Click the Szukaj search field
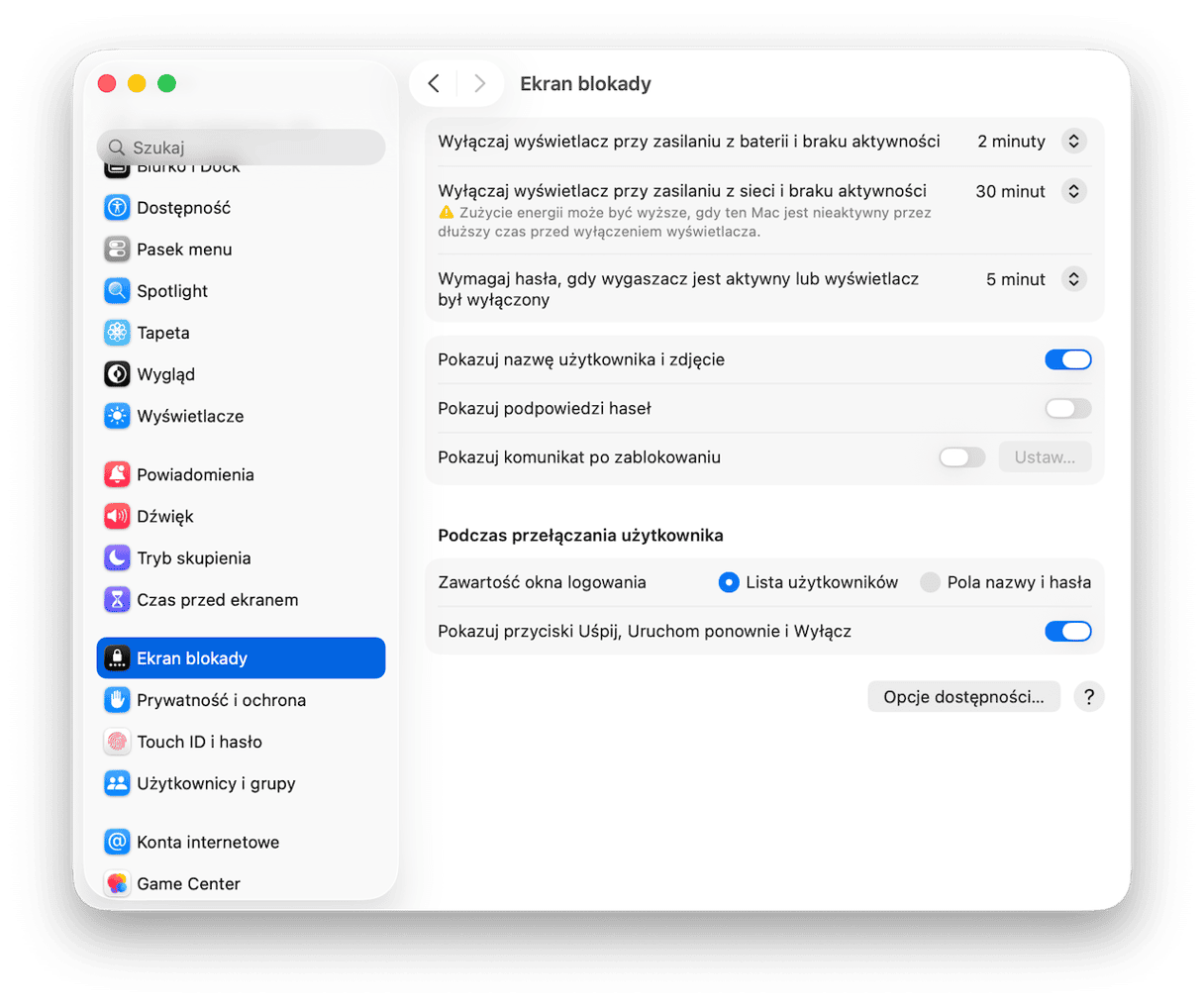The image size is (1204, 1007). (241, 148)
